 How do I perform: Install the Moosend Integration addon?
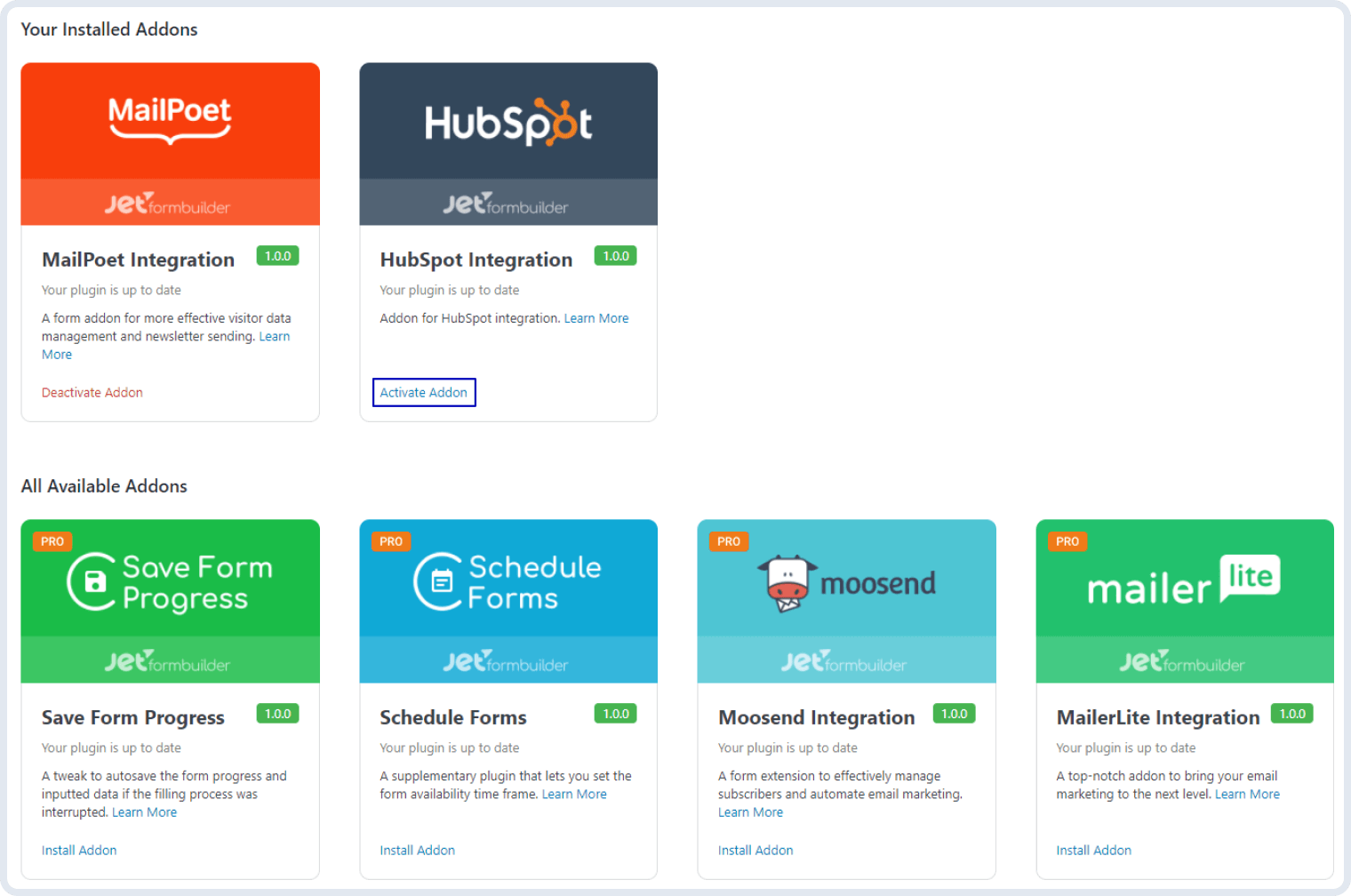pyautogui.click(x=755, y=850)
